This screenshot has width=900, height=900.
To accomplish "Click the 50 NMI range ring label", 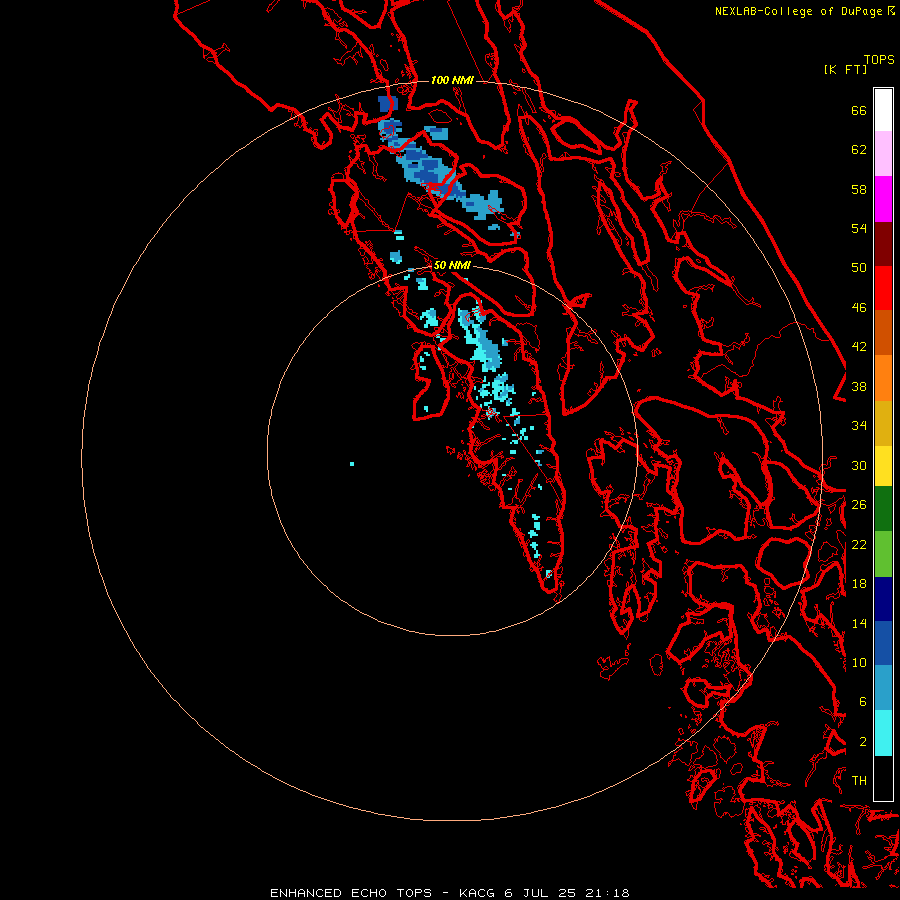I will point(452,265).
